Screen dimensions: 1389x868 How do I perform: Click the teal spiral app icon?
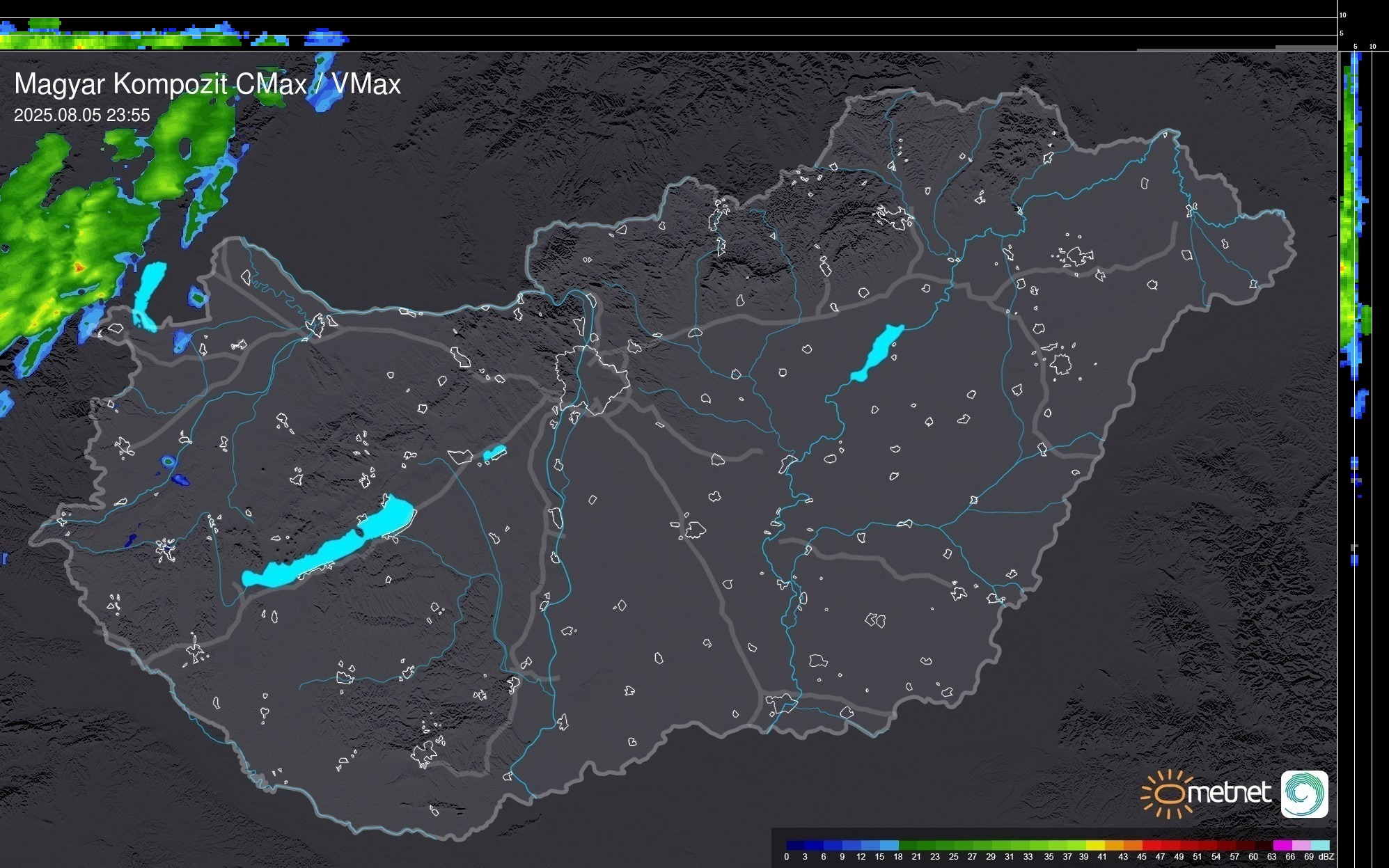click(x=1304, y=794)
